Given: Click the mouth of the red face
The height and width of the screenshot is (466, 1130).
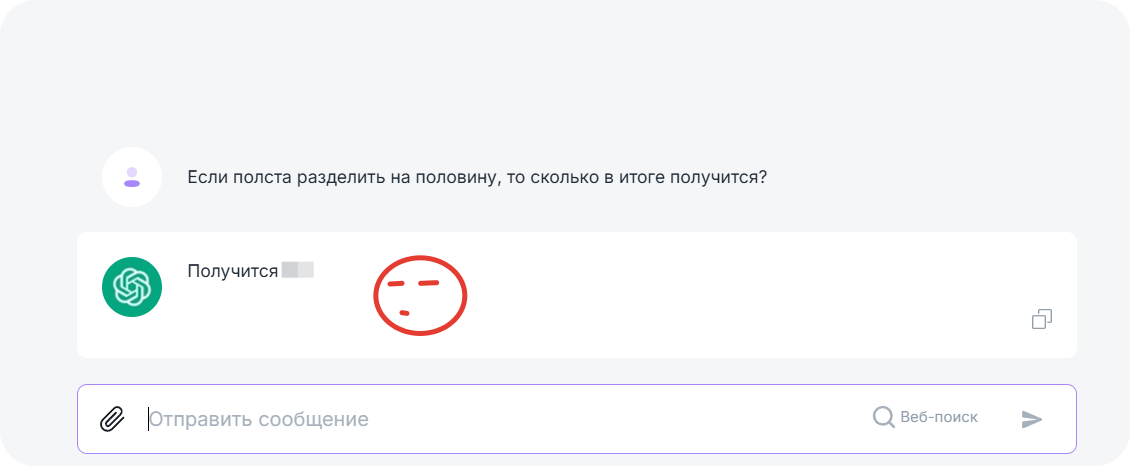Looking at the screenshot, I should [404, 314].
